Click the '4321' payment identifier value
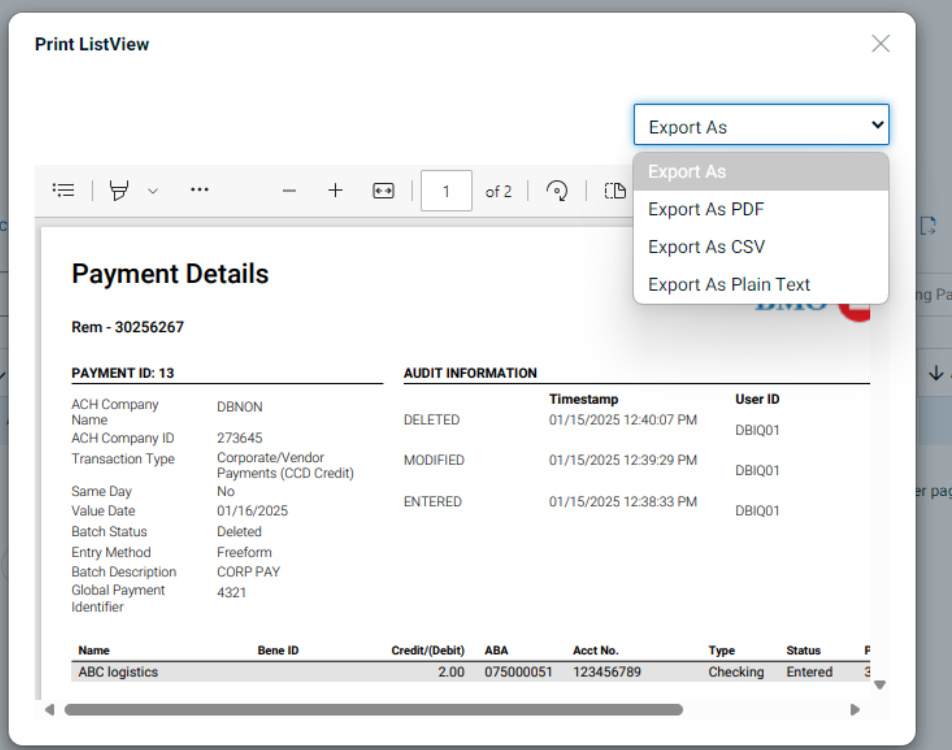The image size is (952, 750). click(232, 593)
